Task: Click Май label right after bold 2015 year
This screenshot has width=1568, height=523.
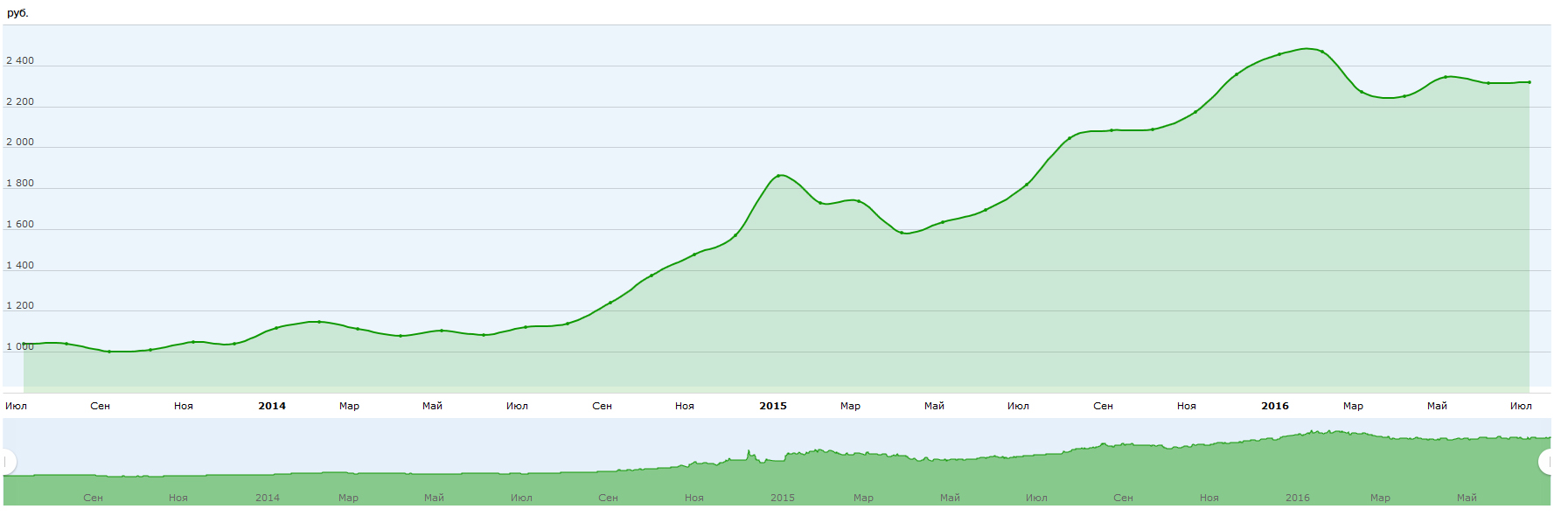Action: click(x=934, y=406)
